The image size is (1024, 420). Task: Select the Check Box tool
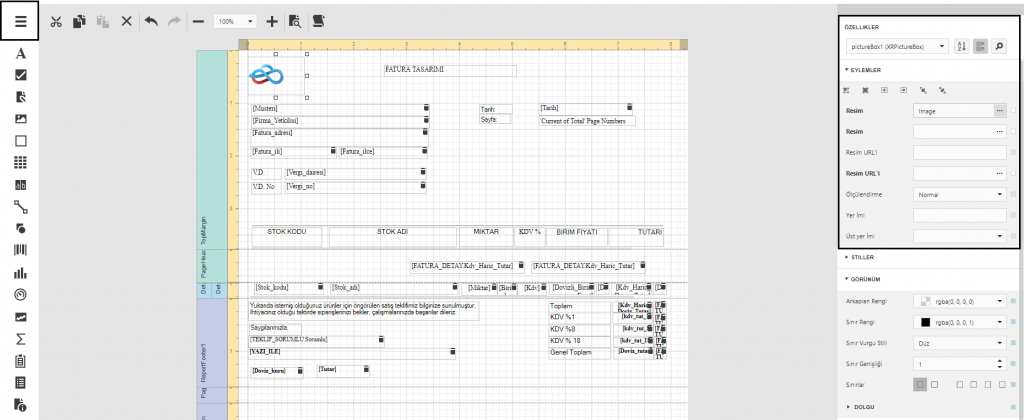tap(20, 75)
